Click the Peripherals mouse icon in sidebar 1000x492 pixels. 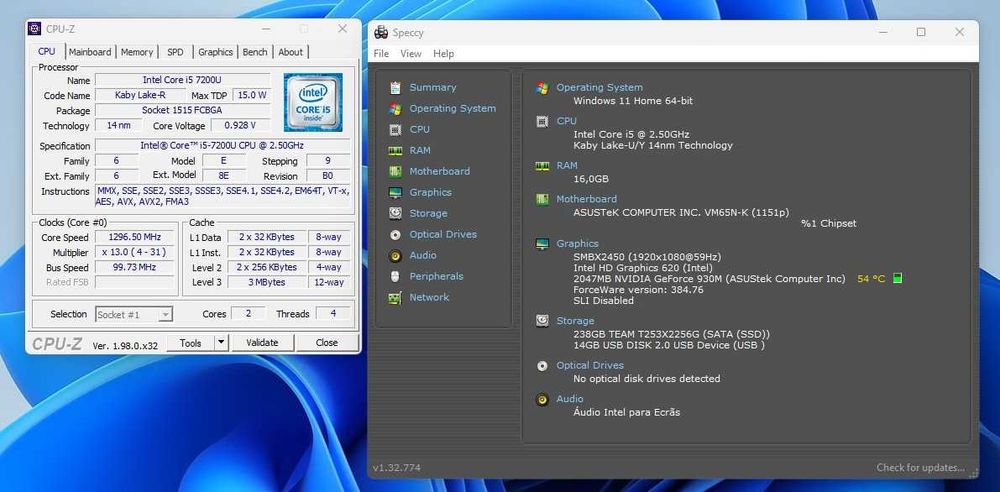point(395,276)
